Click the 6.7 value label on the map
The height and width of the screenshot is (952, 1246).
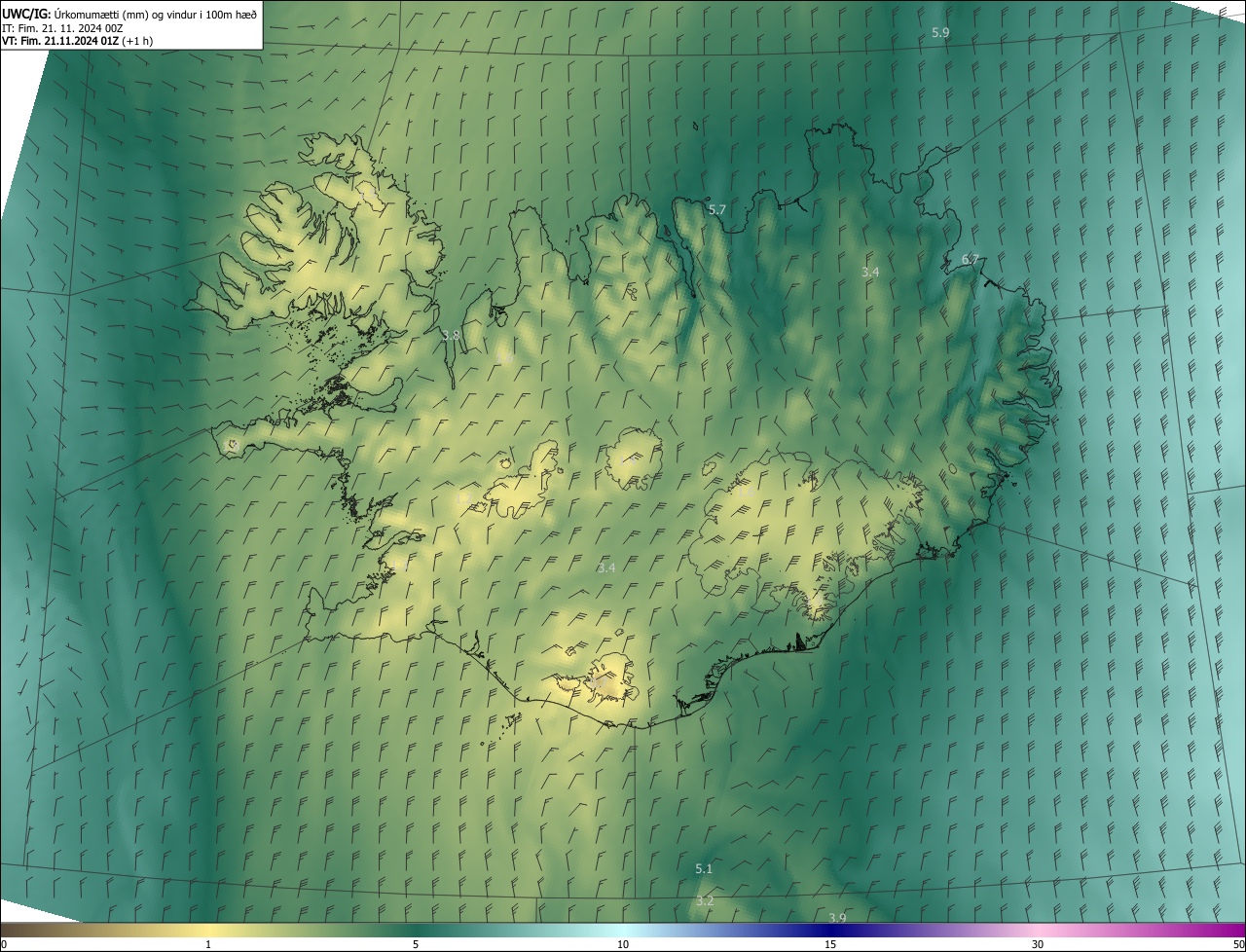970,259
